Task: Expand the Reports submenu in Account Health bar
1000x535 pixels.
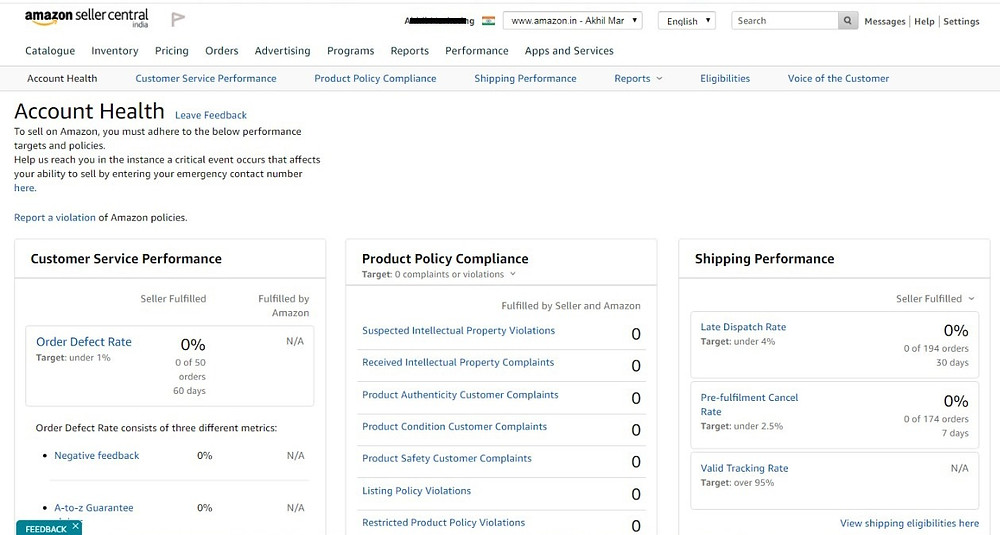Action: pyautogui.click(x=638, y=78)
